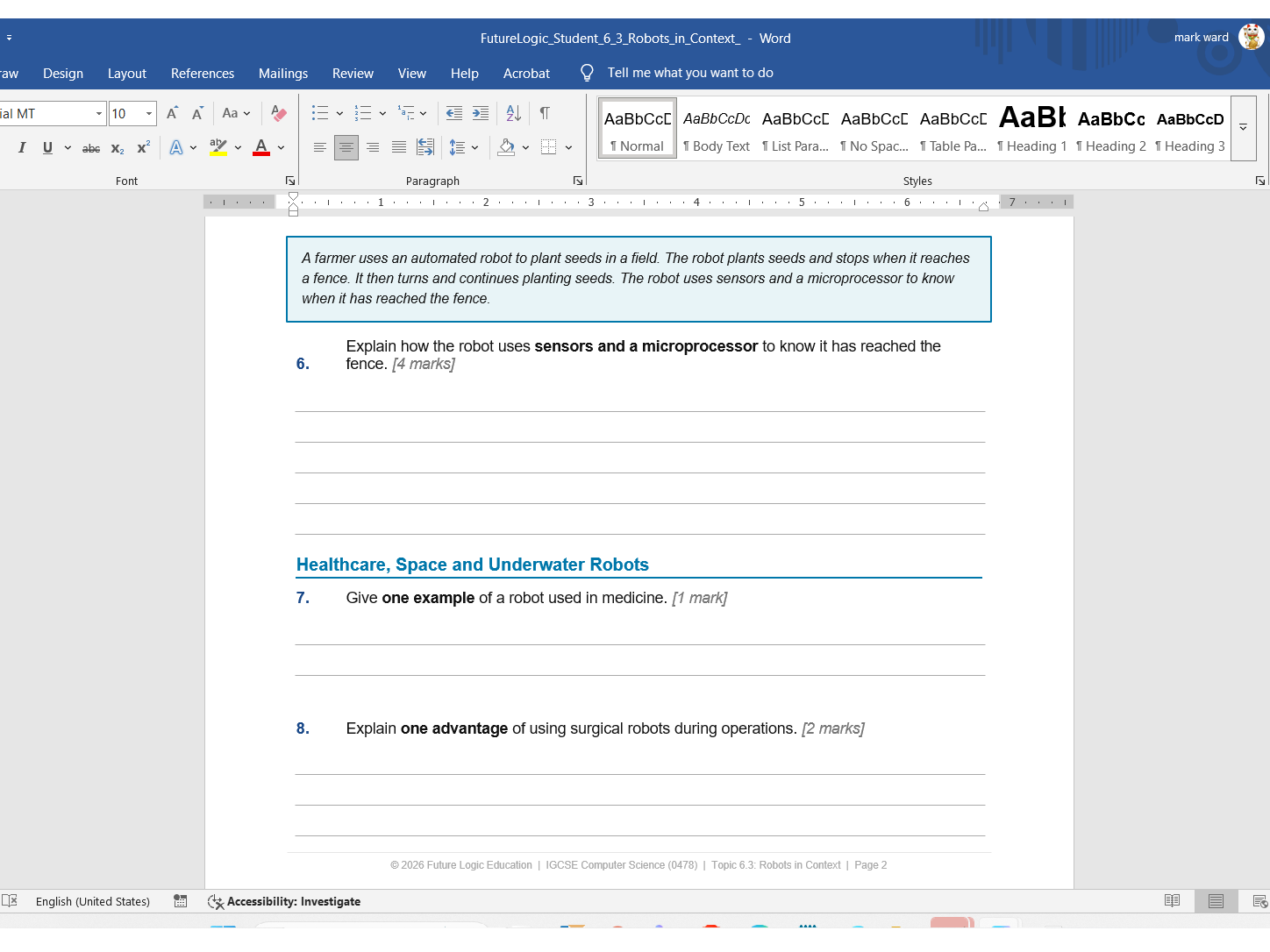Screen dimensions: 1270x952
Task: Click Text Effects icon
Action: pos(176,147)
